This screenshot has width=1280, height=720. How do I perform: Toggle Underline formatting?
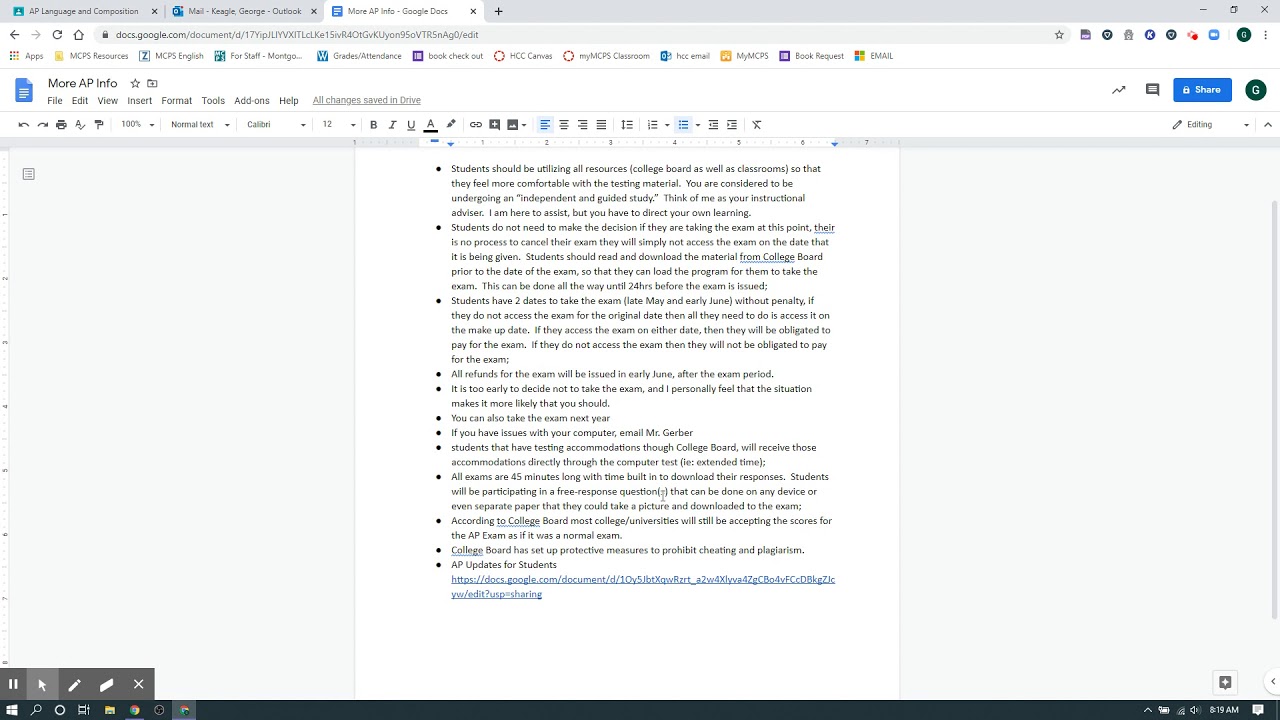tap(411, 124)
